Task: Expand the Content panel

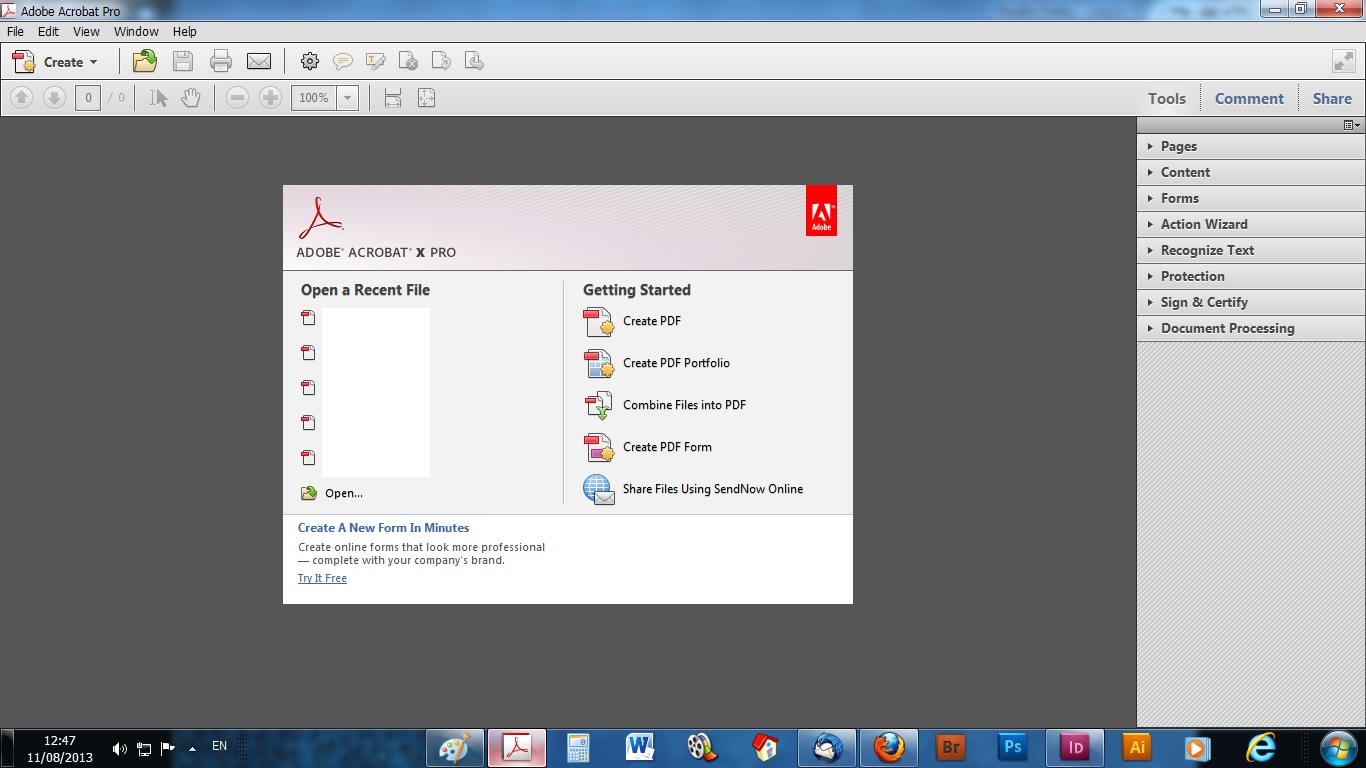Action: coord(1251,172)
